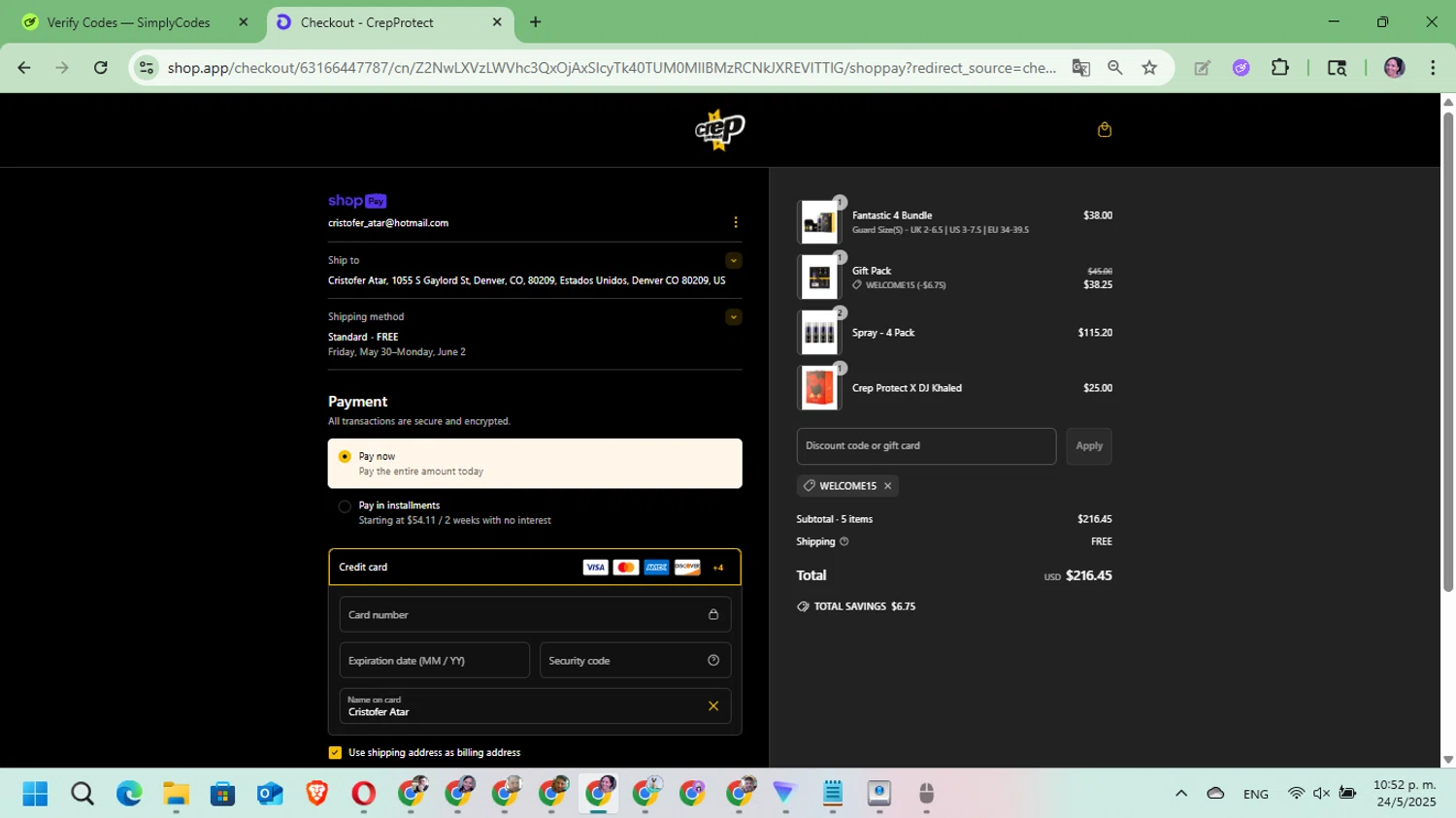The image size is (1456, 818).
Task: Show hidden system tray icons
Action: click(1180, 793)
